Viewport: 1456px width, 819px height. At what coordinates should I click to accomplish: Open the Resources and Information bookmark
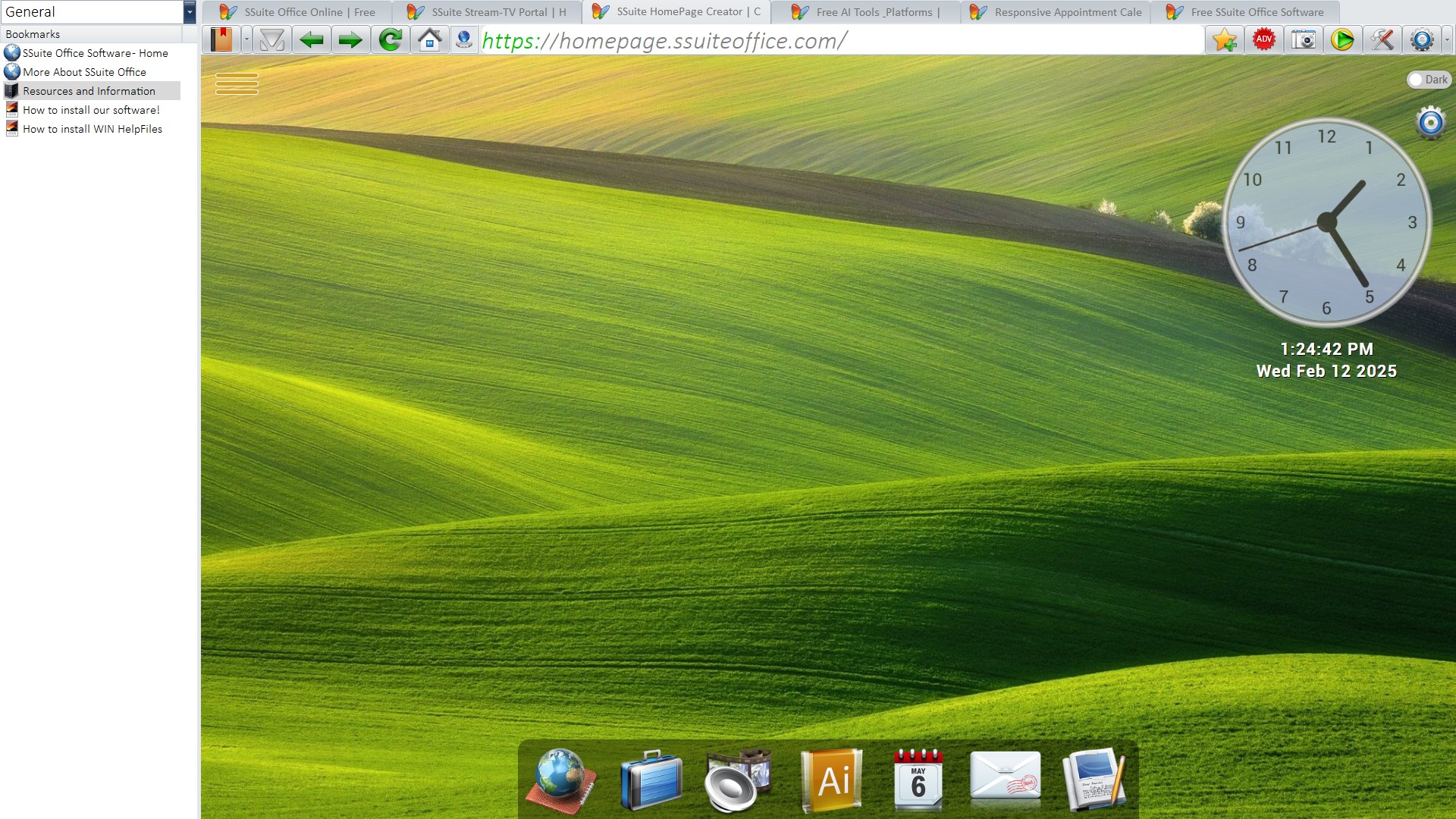click(x=89, y=91)
